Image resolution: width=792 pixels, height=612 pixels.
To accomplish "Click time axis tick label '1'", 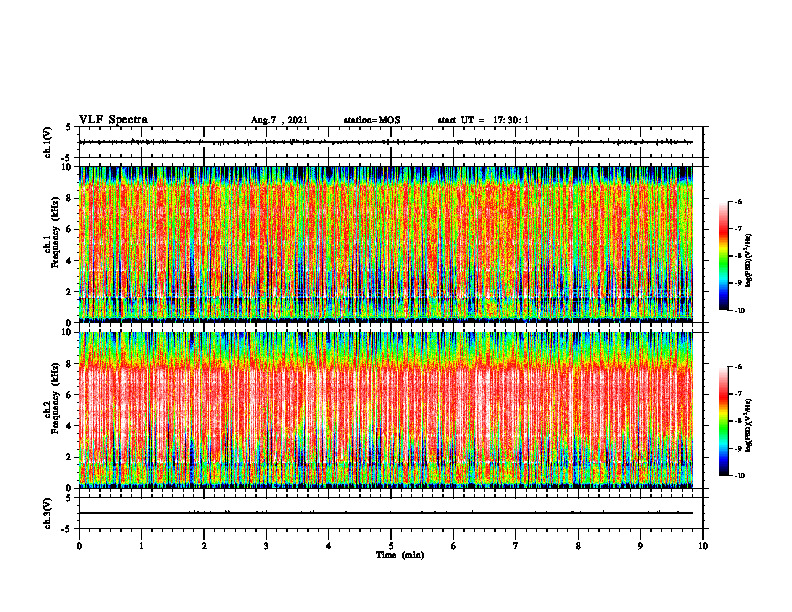I will point(141,546).
